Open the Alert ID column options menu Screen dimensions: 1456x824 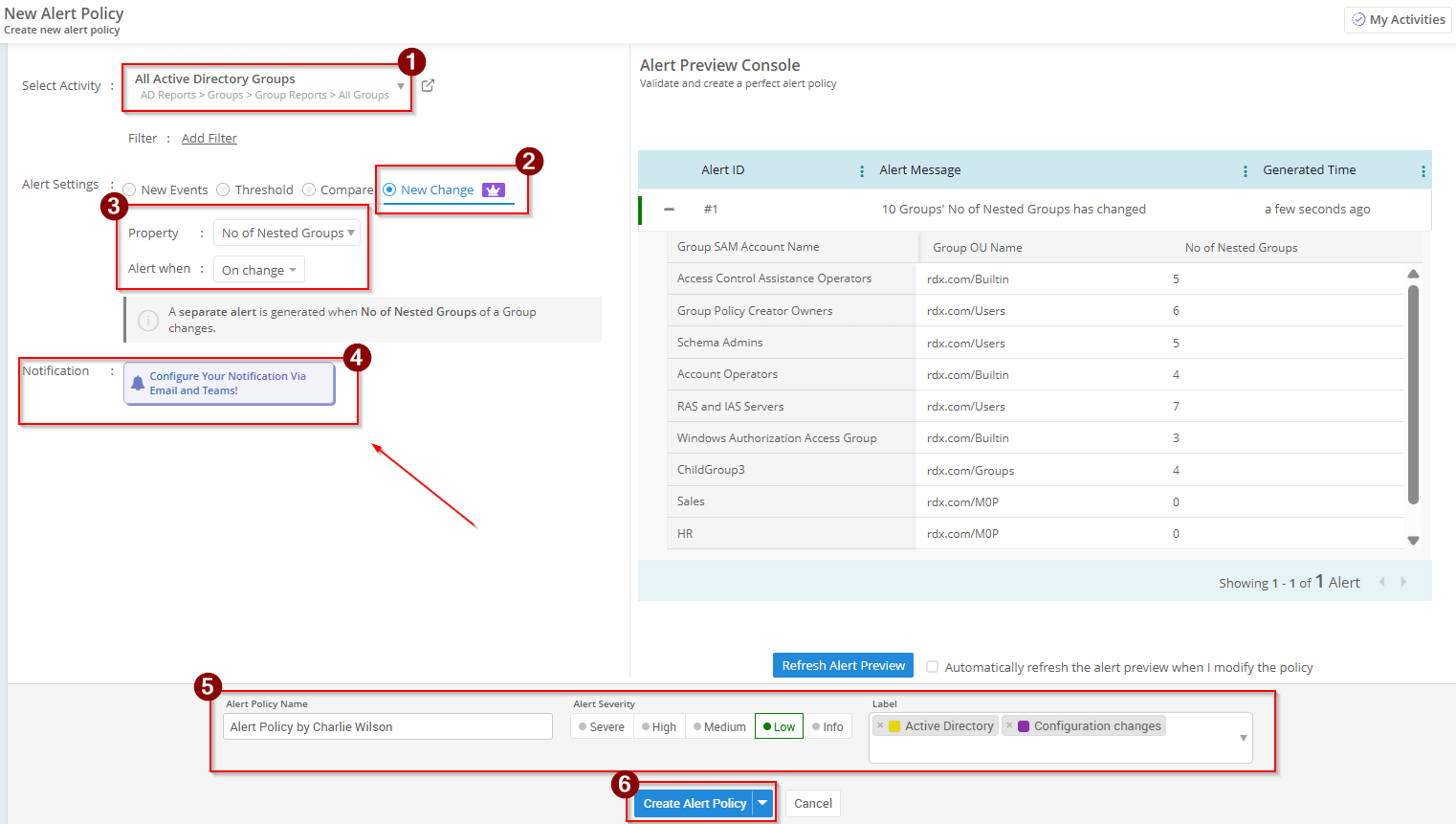(x=861, y=170)
